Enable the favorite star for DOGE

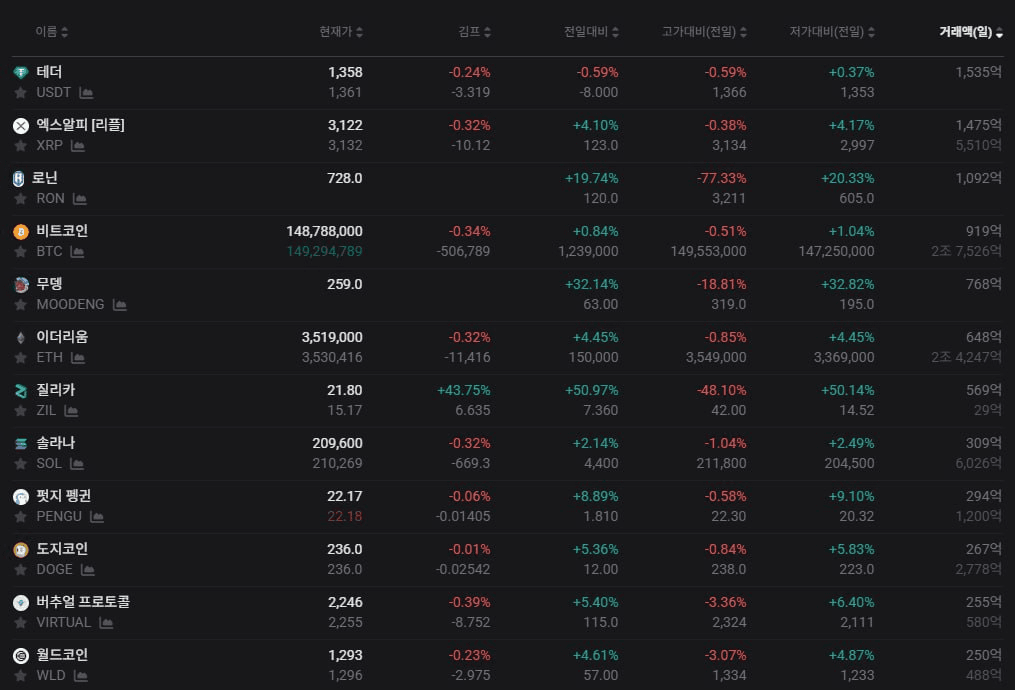(x=21, y=571)
